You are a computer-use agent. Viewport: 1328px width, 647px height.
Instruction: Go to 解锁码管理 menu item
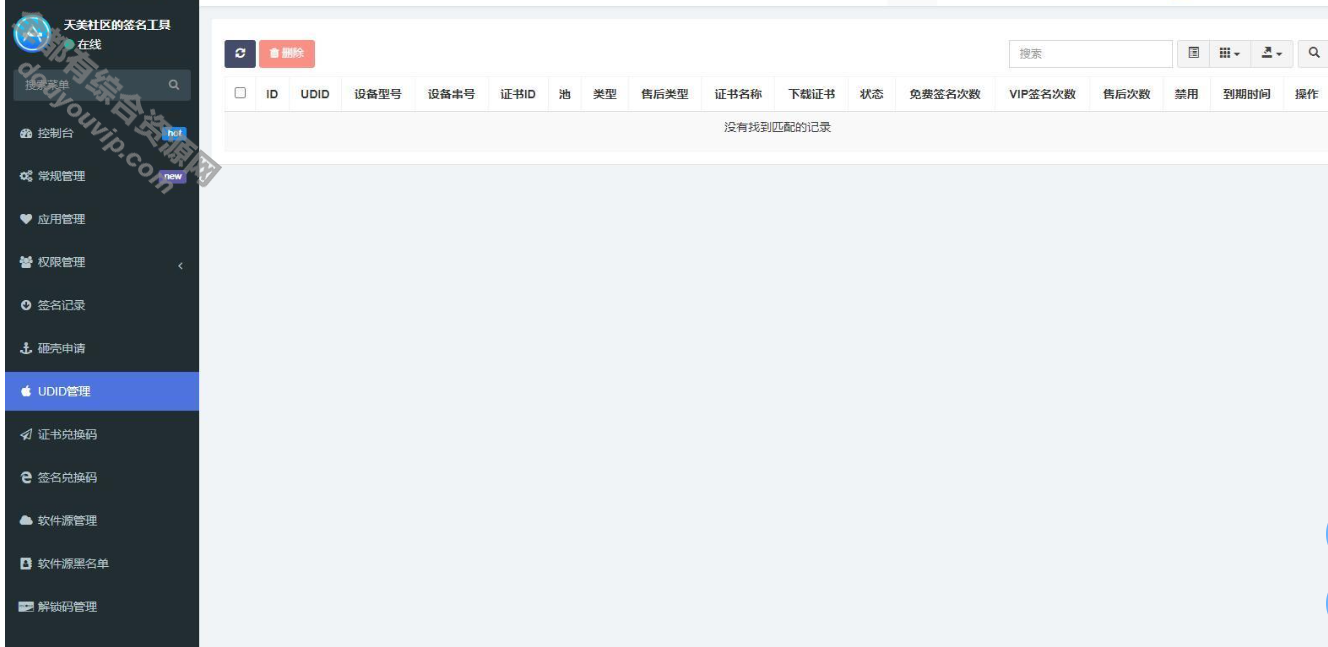coord(102,606)
